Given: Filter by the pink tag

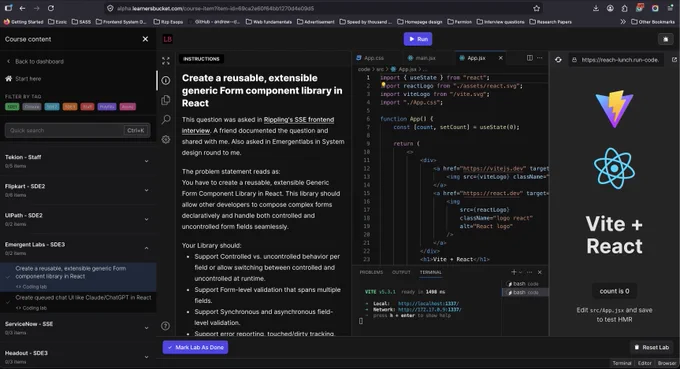Looking at the screenshot, I should click(128, 107).
